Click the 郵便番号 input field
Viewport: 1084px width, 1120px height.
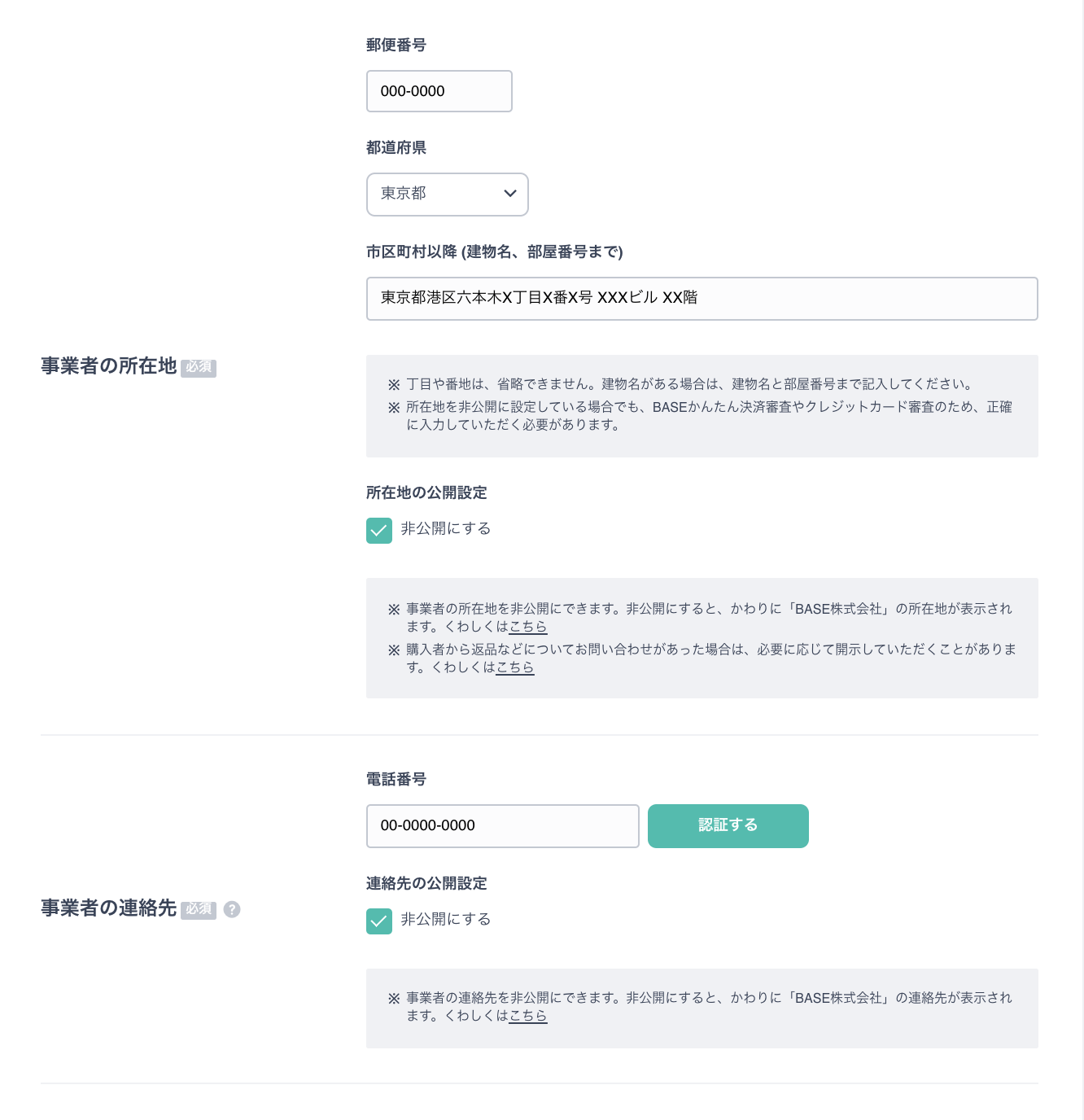(x=439, y=91)
